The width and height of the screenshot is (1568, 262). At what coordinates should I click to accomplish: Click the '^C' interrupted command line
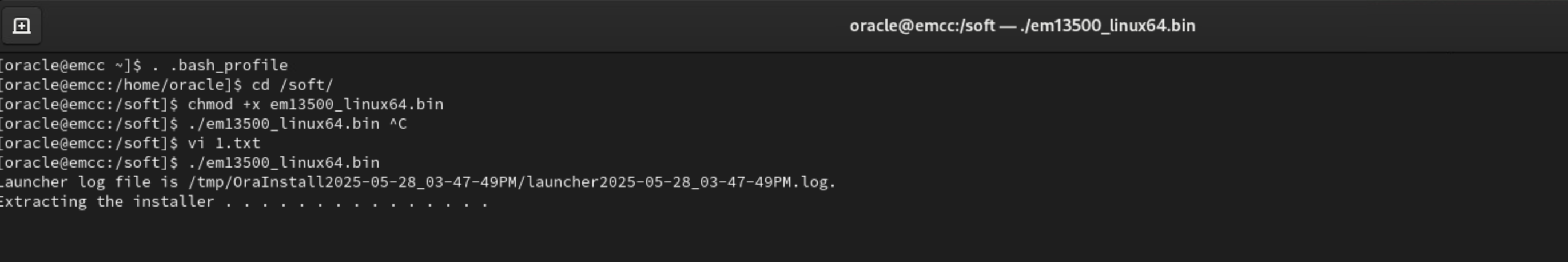click(397, 124)
